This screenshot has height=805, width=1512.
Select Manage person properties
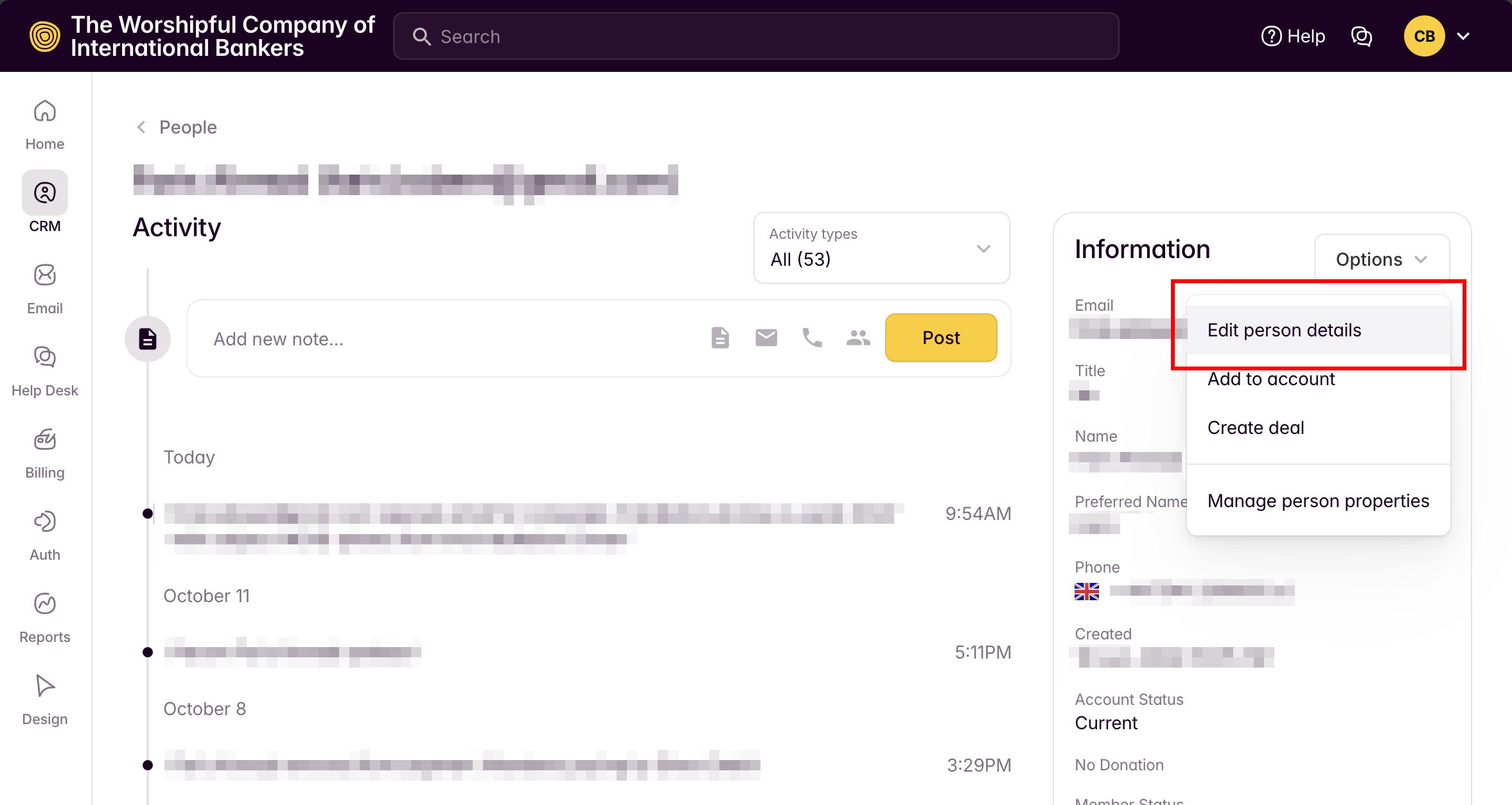(1318, 501)
